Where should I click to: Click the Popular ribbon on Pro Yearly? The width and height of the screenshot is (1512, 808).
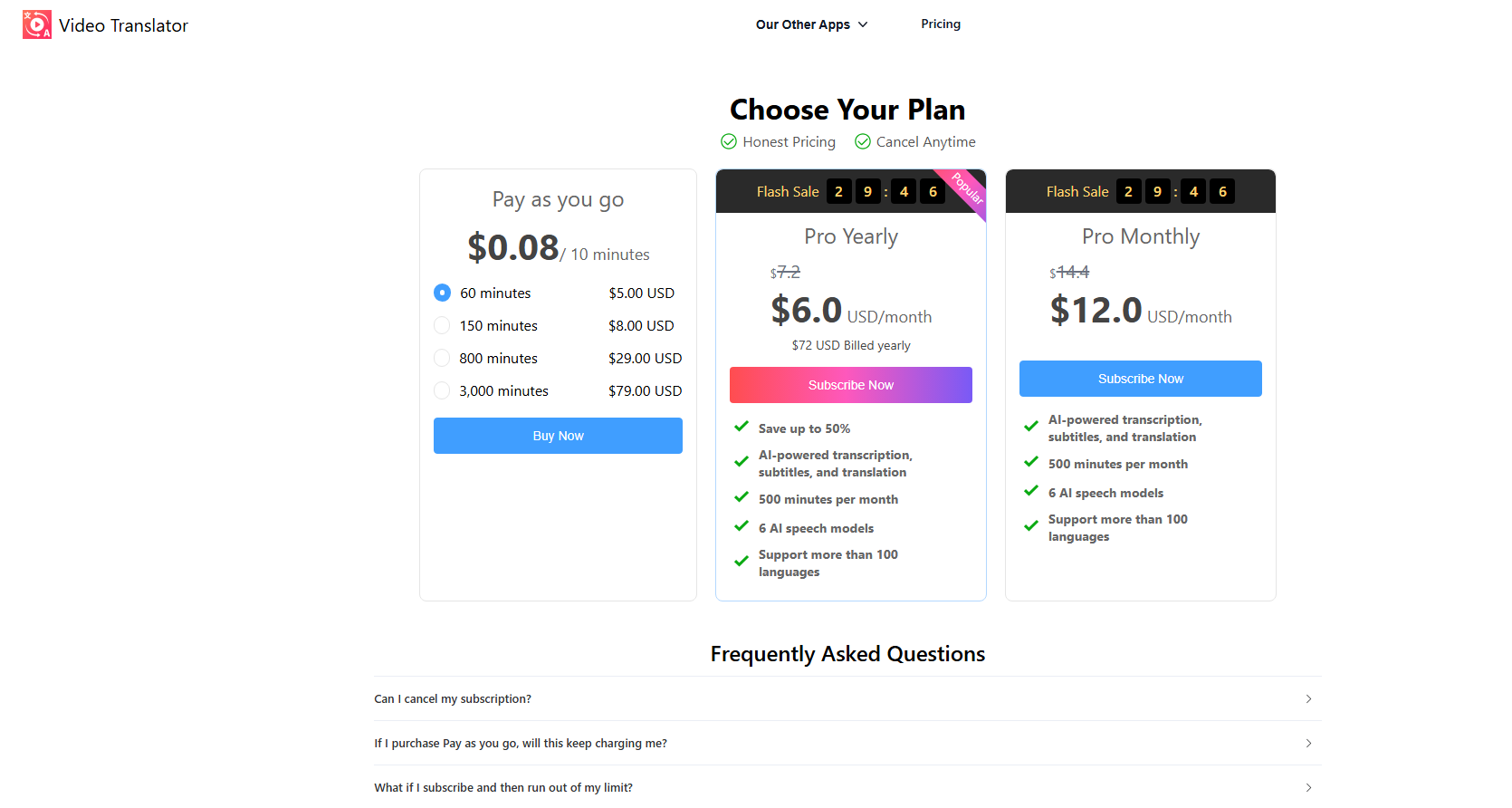point(968,188)
